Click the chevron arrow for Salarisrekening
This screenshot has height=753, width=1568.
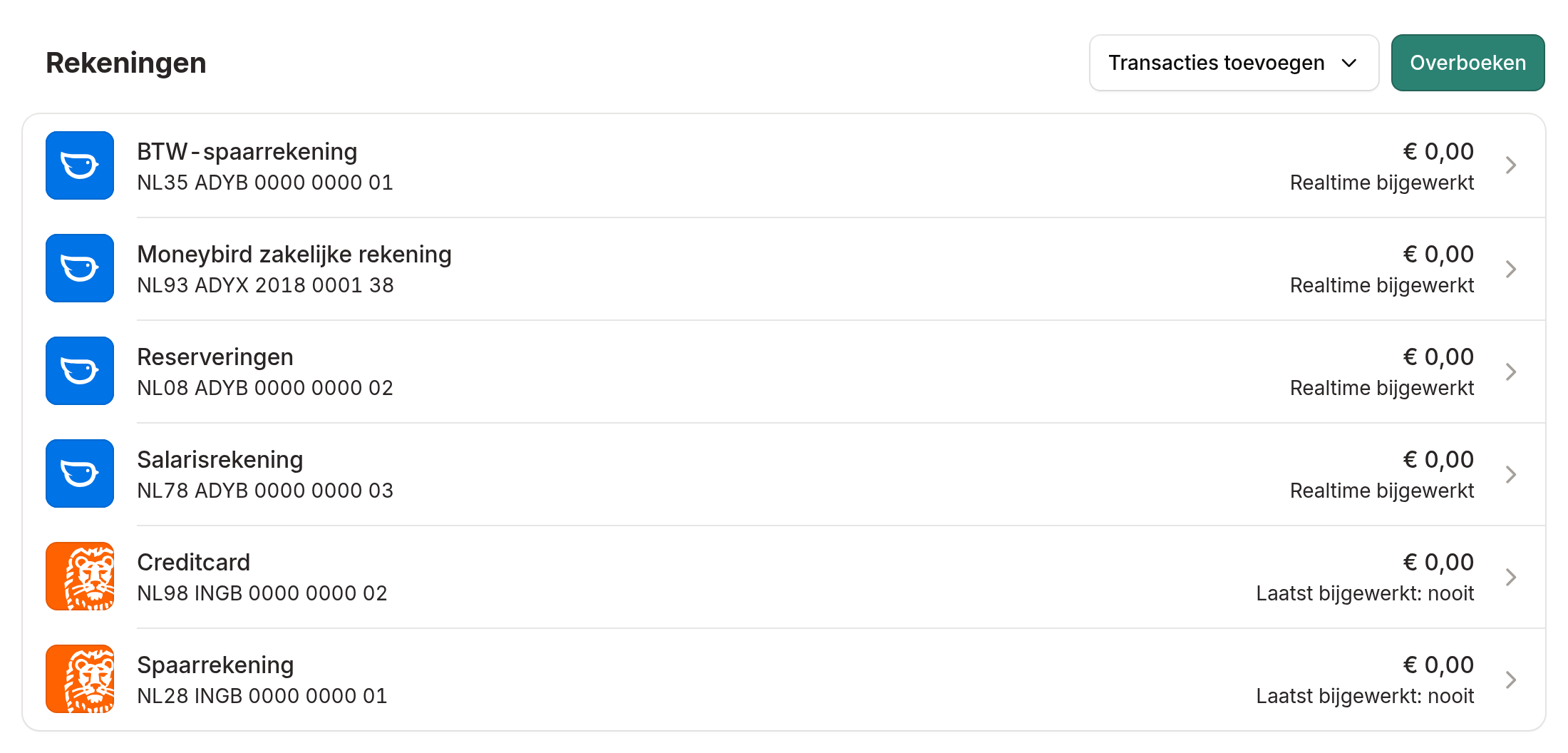click(1510, 474)
